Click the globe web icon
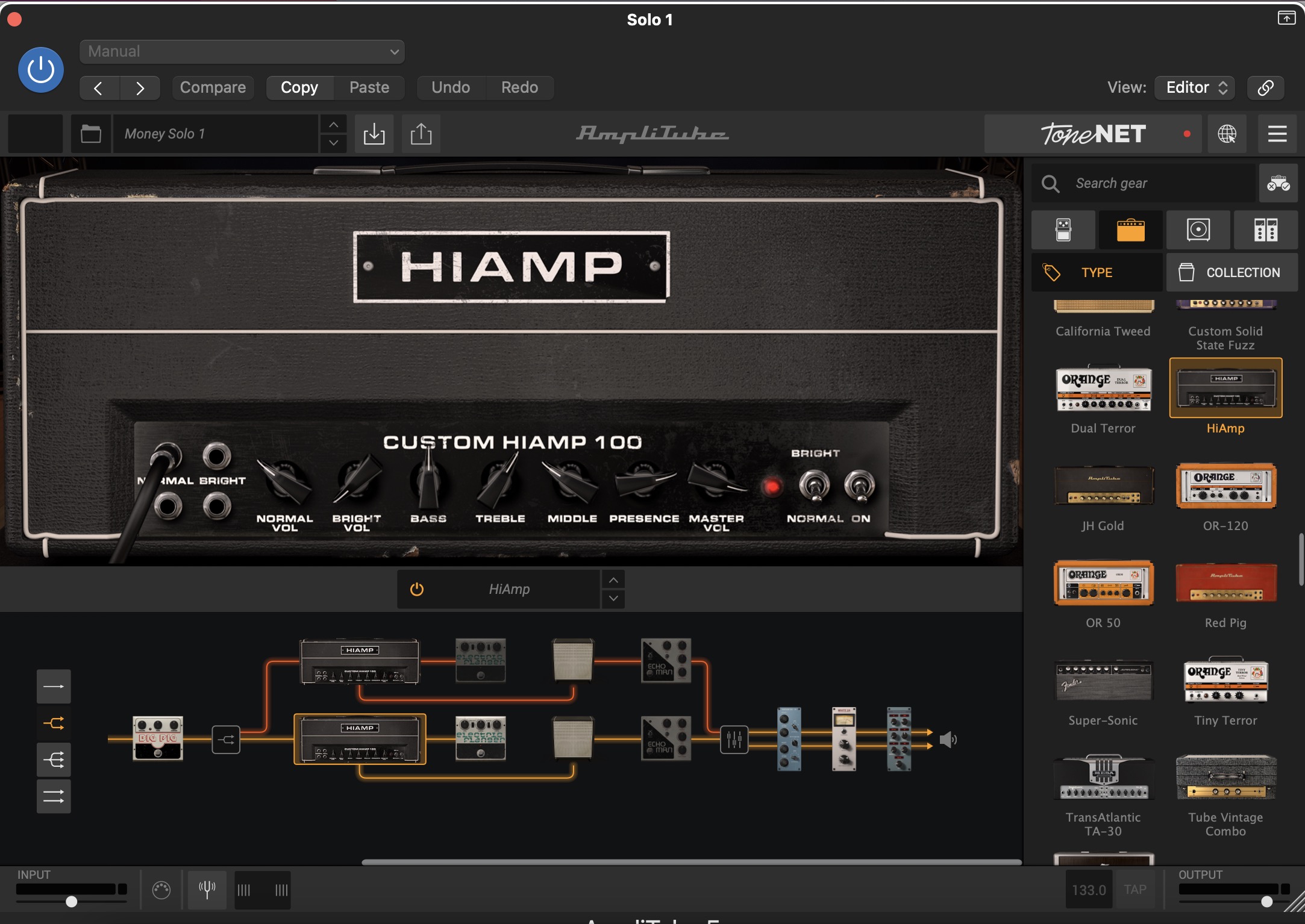 [1227, 134]
